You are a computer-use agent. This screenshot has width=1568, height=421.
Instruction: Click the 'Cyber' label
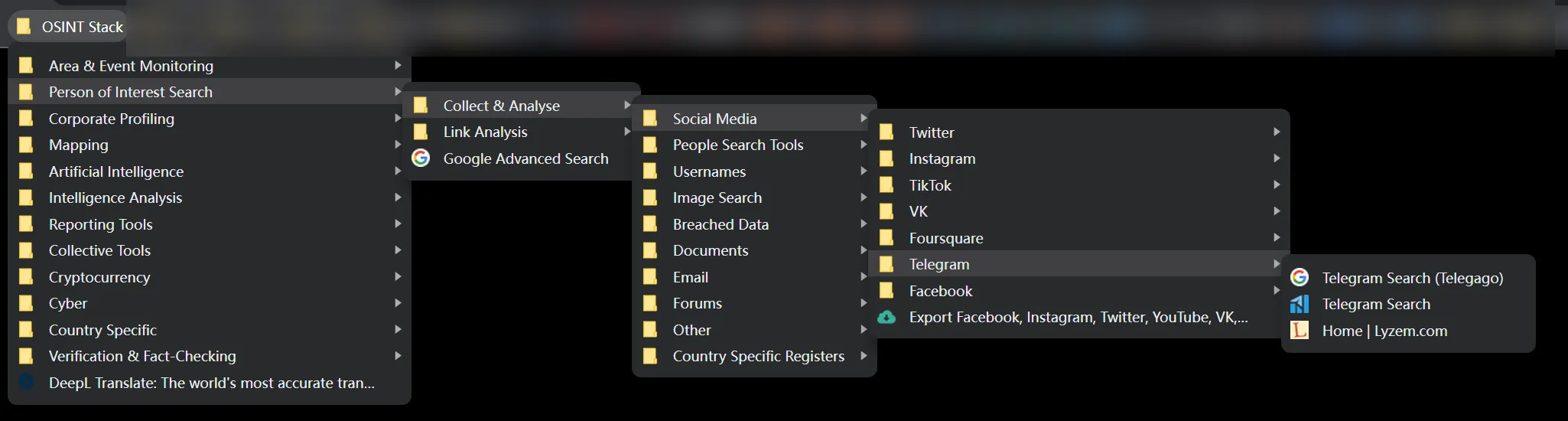(x=68, y=303)
